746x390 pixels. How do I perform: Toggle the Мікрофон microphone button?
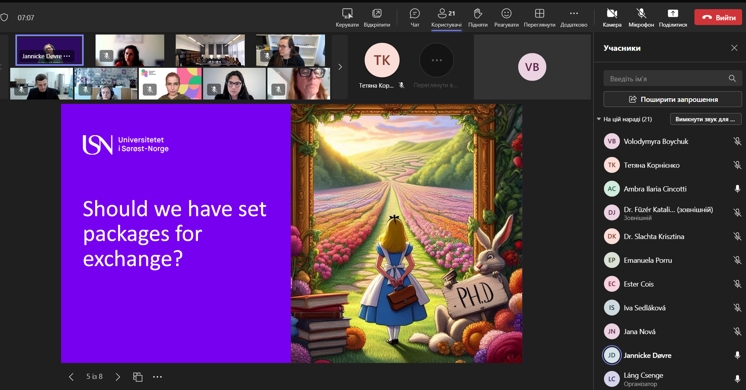[641, 17]
